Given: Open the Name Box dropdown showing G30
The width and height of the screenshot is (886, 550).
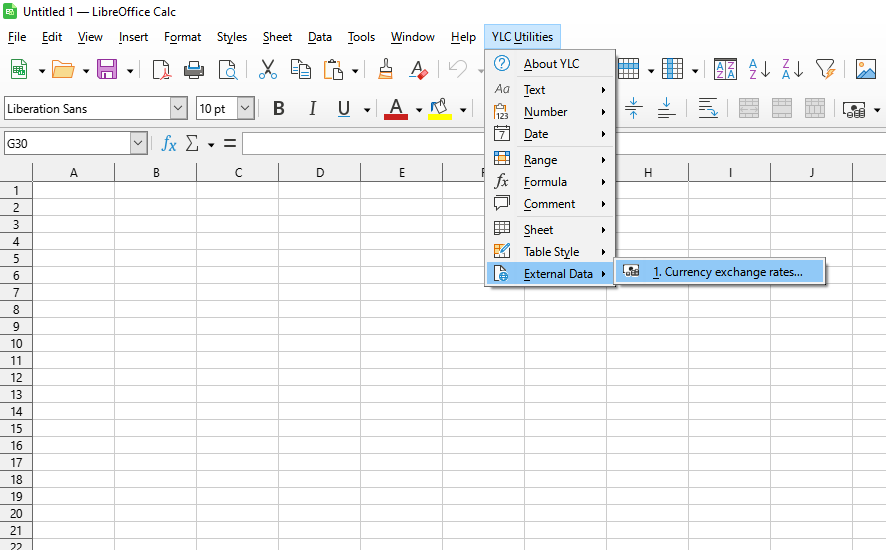Looking at the screenshot, I should [x=138, y=144].
